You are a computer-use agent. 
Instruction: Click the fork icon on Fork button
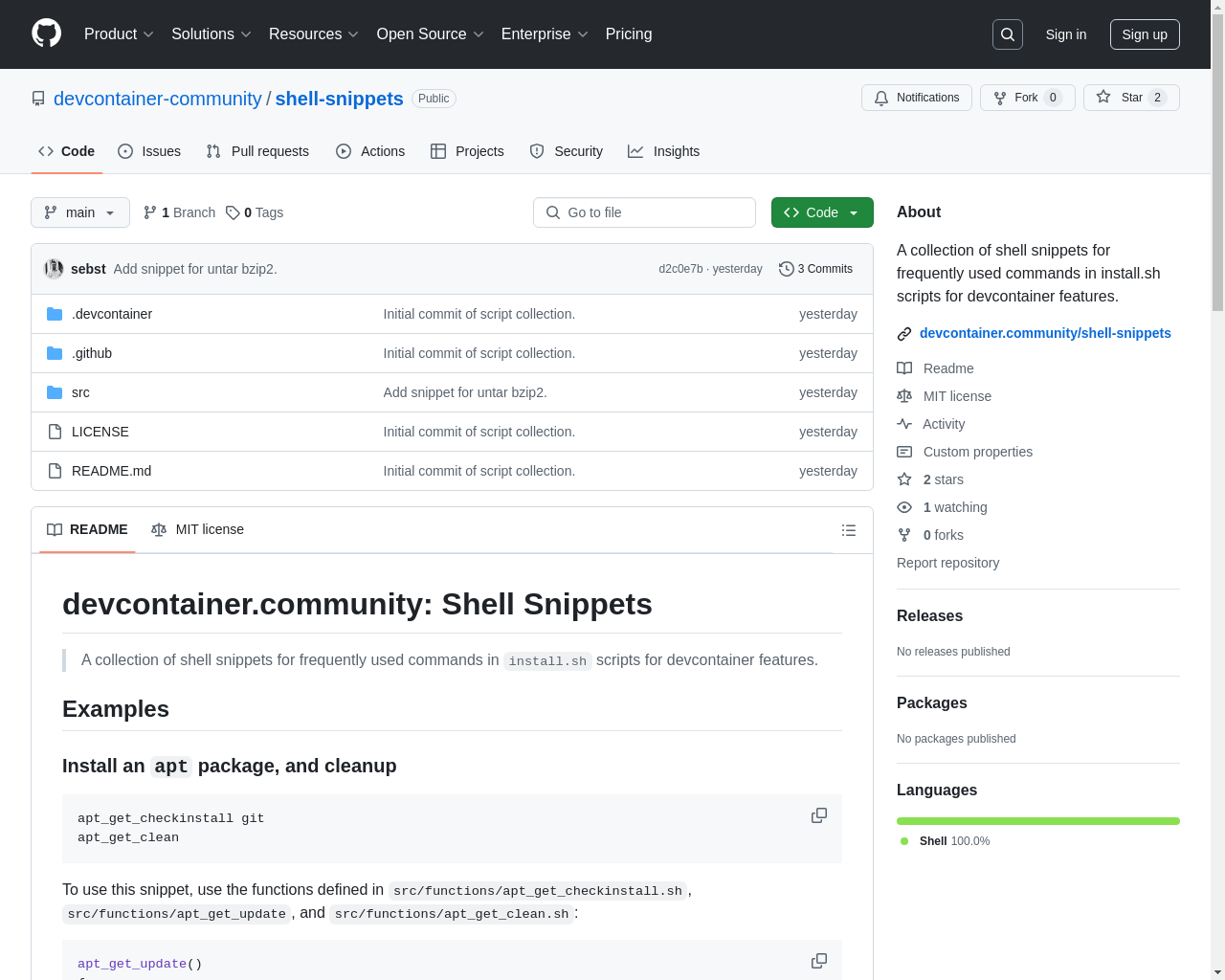1000,98
